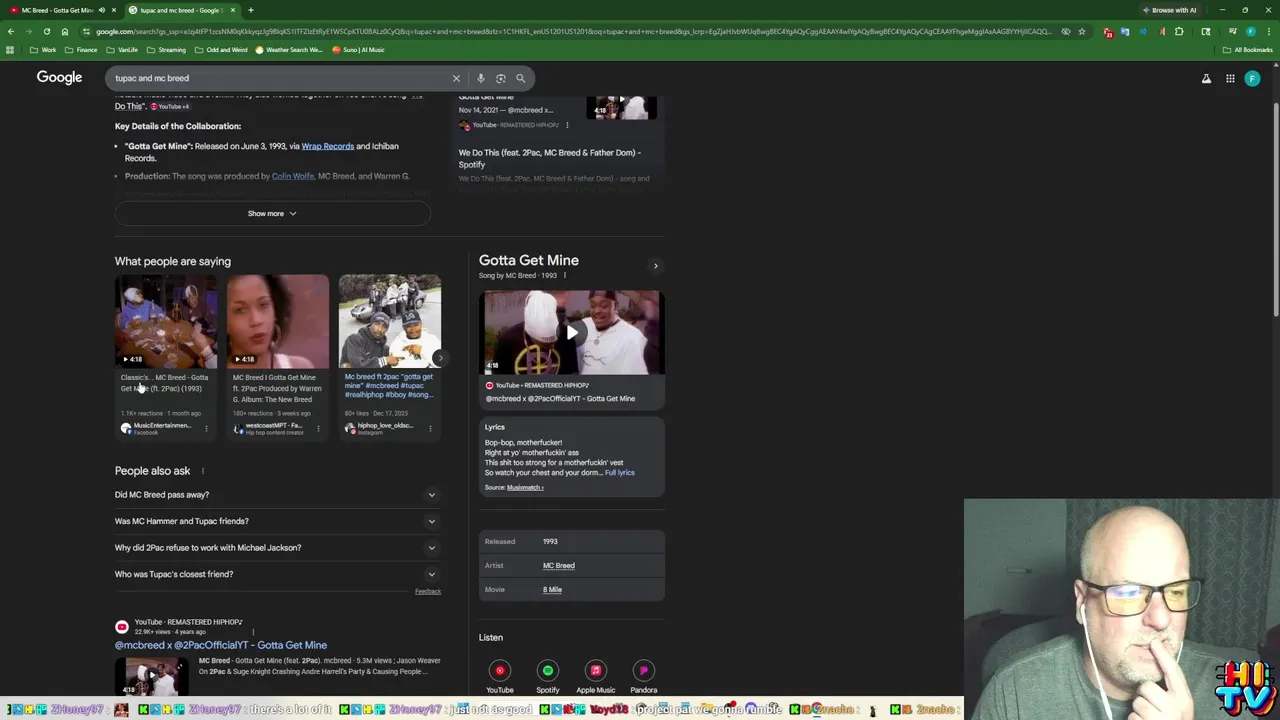Open the Suno AI Music bookmark
1280x720 pixels.
coord(358,50)
